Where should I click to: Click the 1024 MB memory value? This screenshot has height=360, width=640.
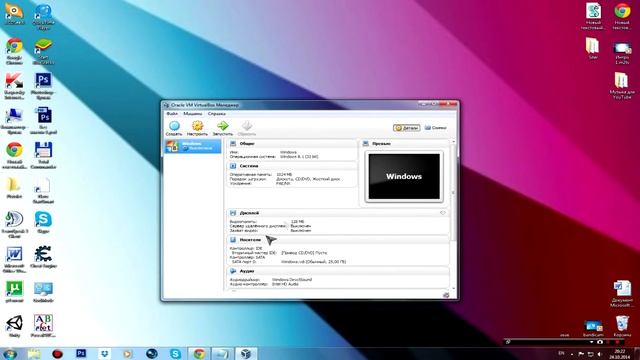click(284, 175)
